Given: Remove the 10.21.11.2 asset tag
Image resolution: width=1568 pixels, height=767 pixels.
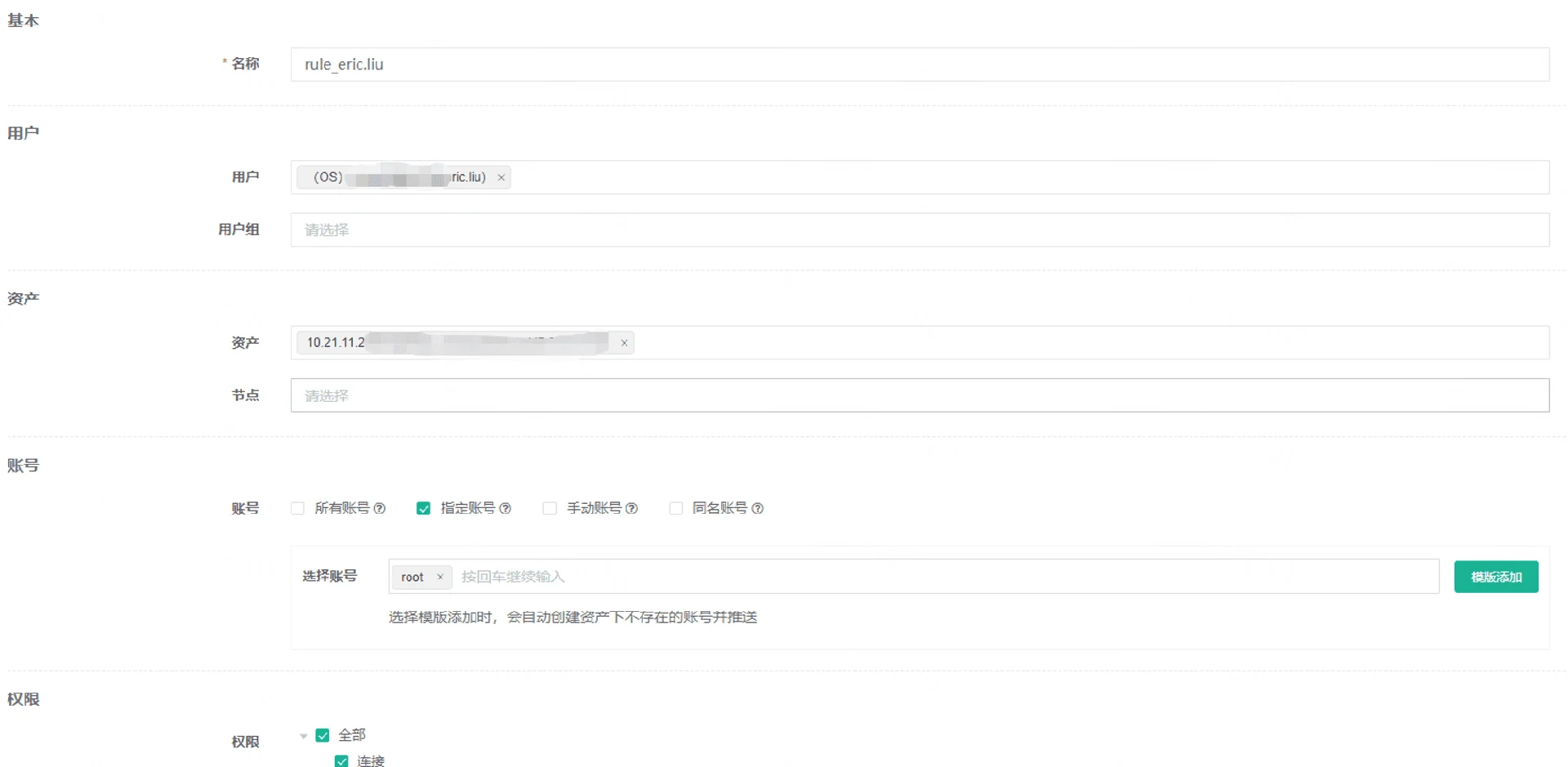Looking at the screenshot, I should pos(624,343).
